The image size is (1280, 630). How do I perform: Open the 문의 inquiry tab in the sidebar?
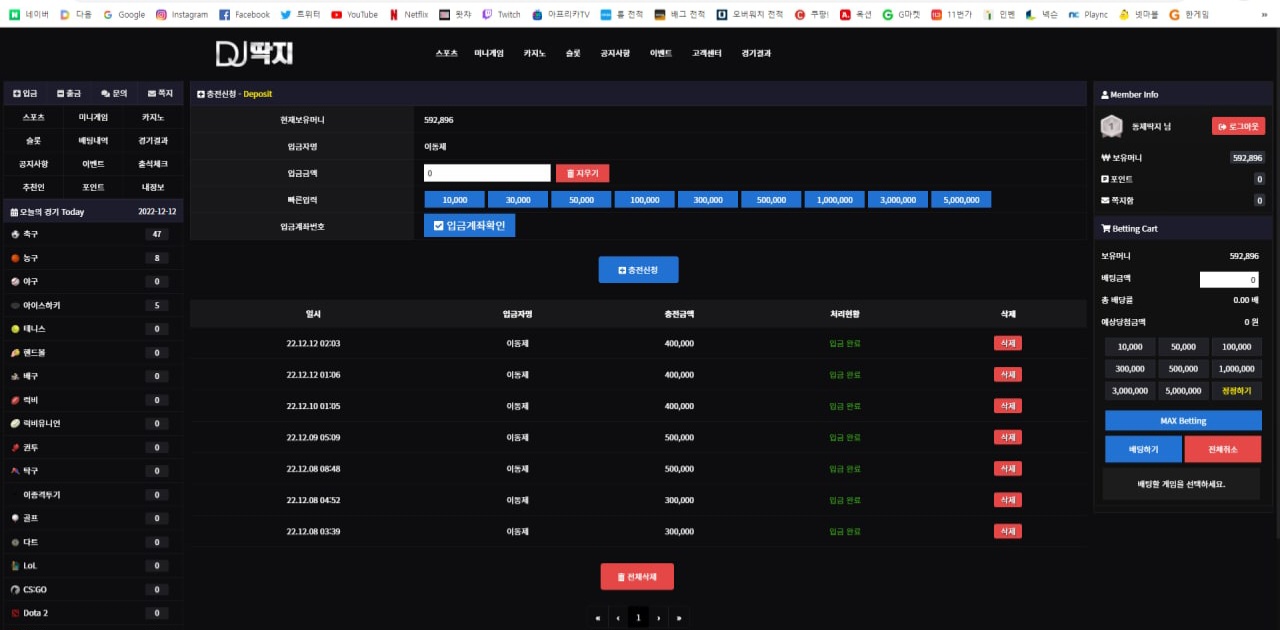[115, 93]
